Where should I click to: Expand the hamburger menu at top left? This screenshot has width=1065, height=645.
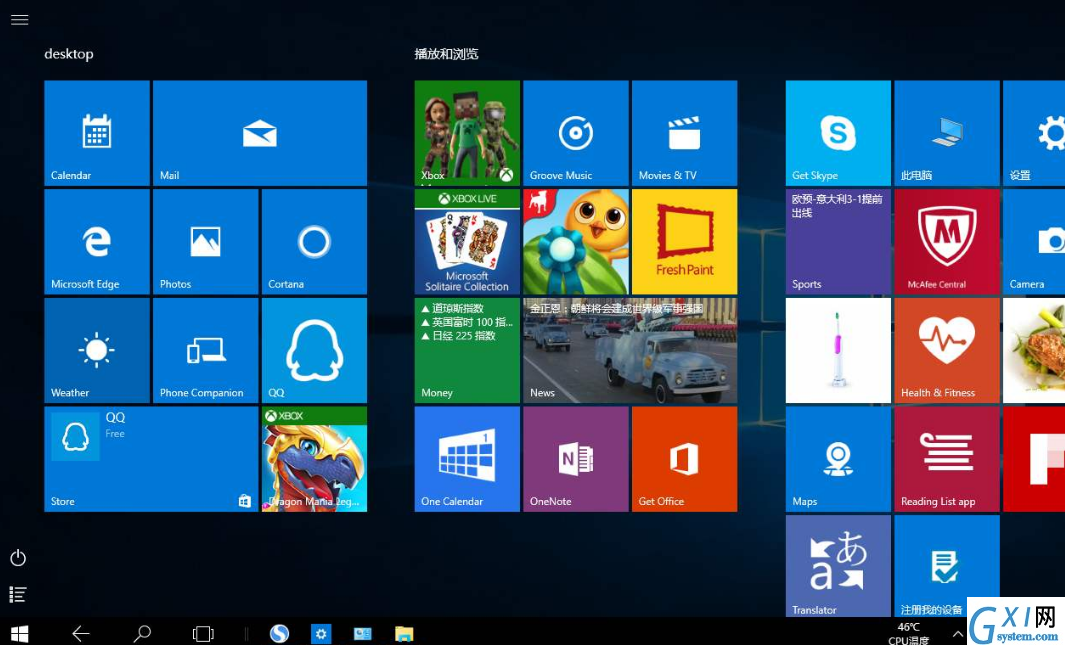pos(20,20)
